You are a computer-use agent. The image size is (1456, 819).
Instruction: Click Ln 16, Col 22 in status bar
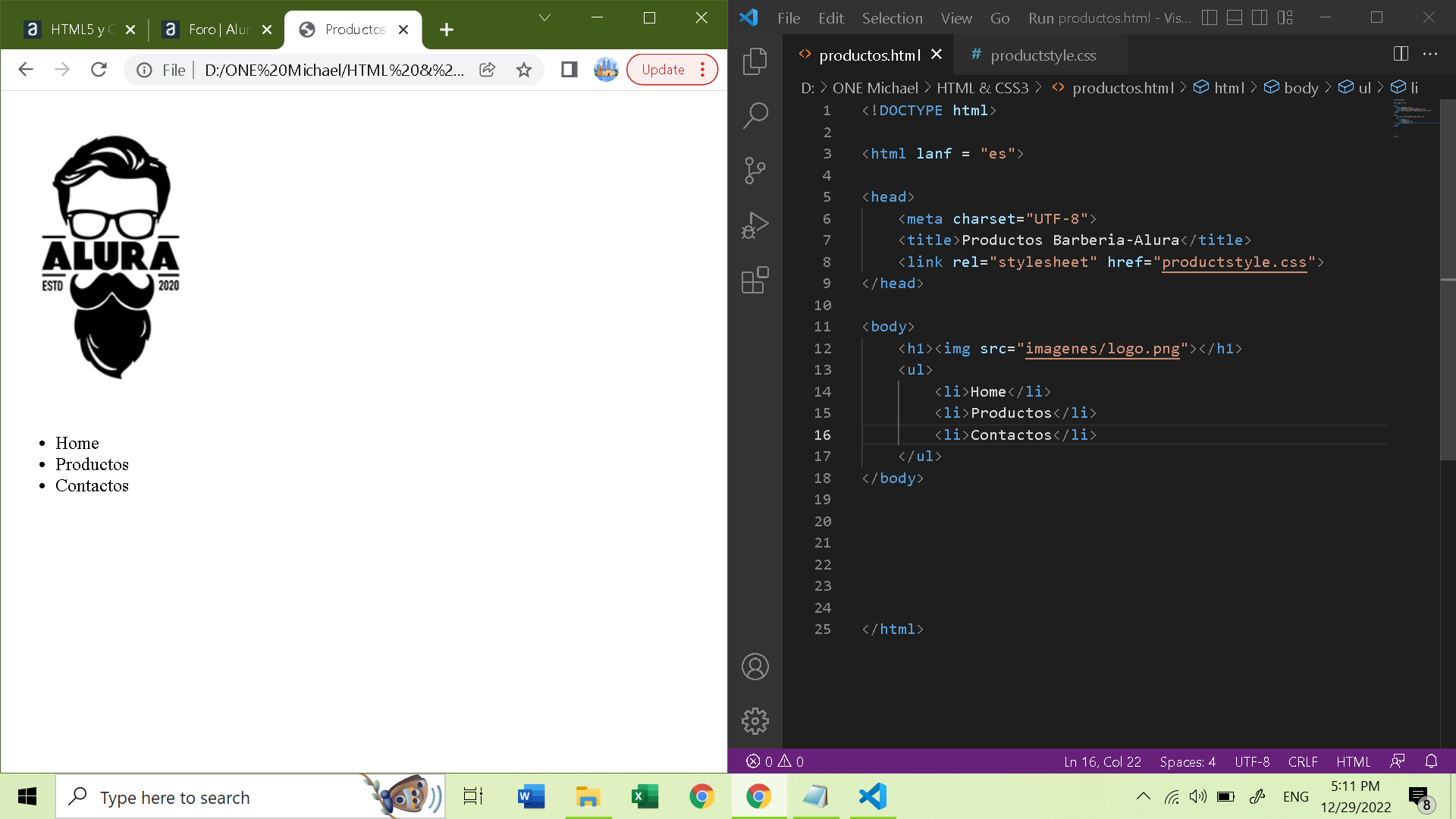tap(1102, 761)
